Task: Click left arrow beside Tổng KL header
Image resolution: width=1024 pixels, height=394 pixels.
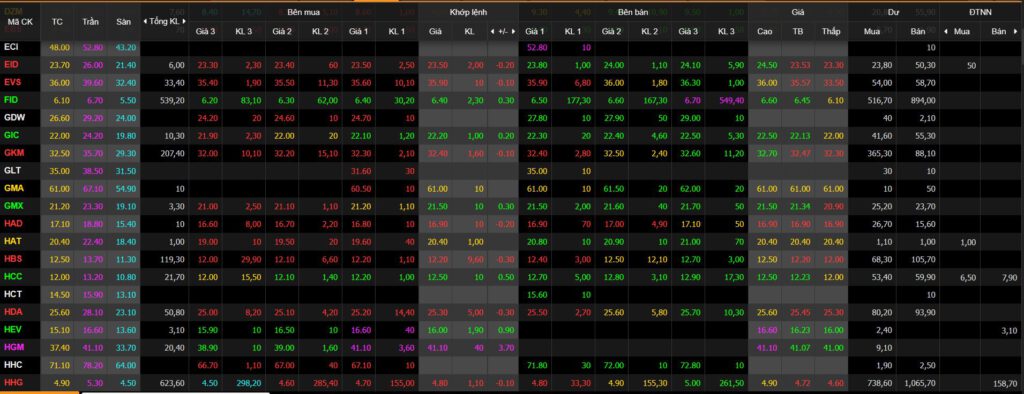Action: click(145, 22)
